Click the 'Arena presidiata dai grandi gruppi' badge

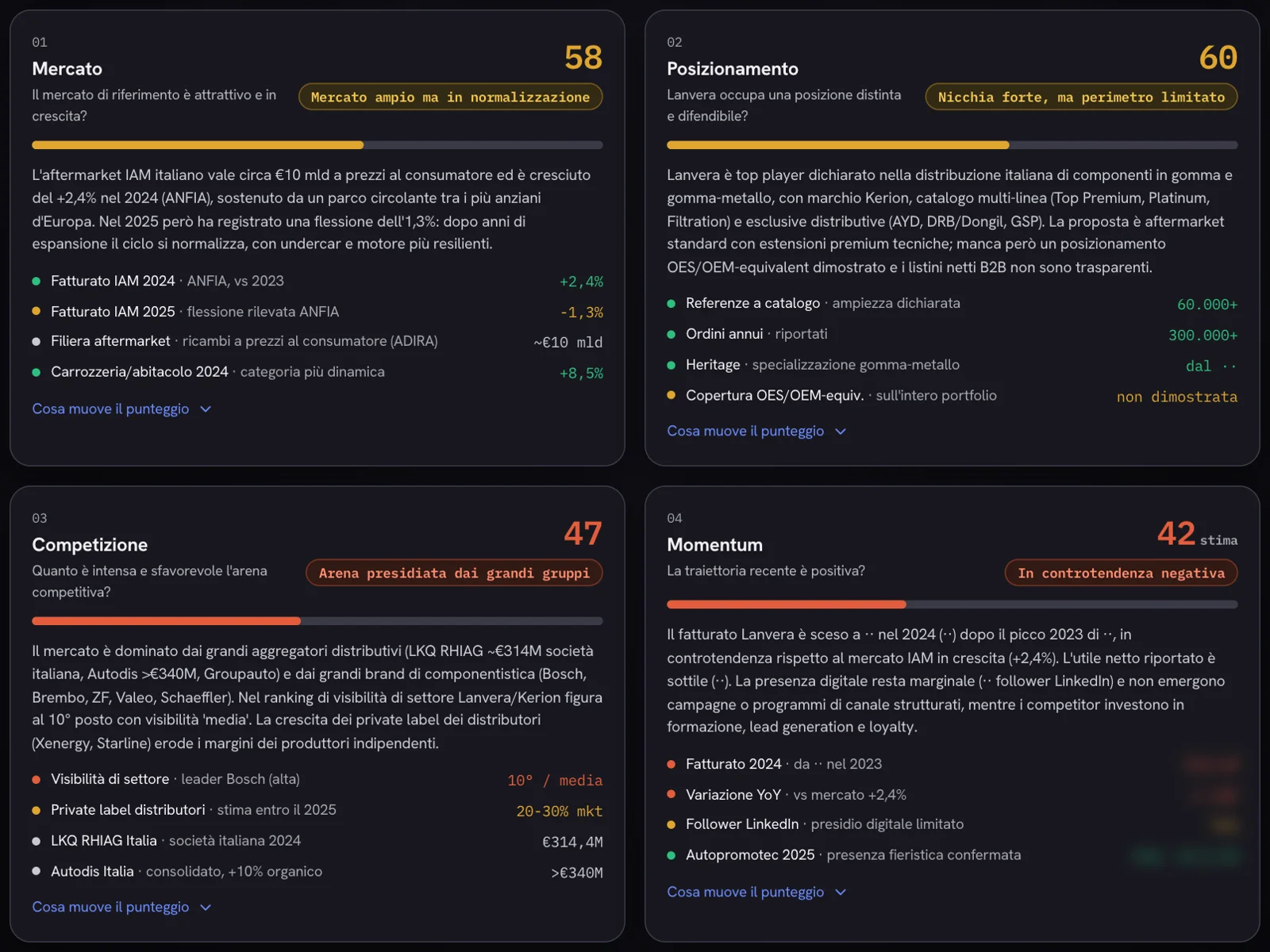(x=454, y=573)
